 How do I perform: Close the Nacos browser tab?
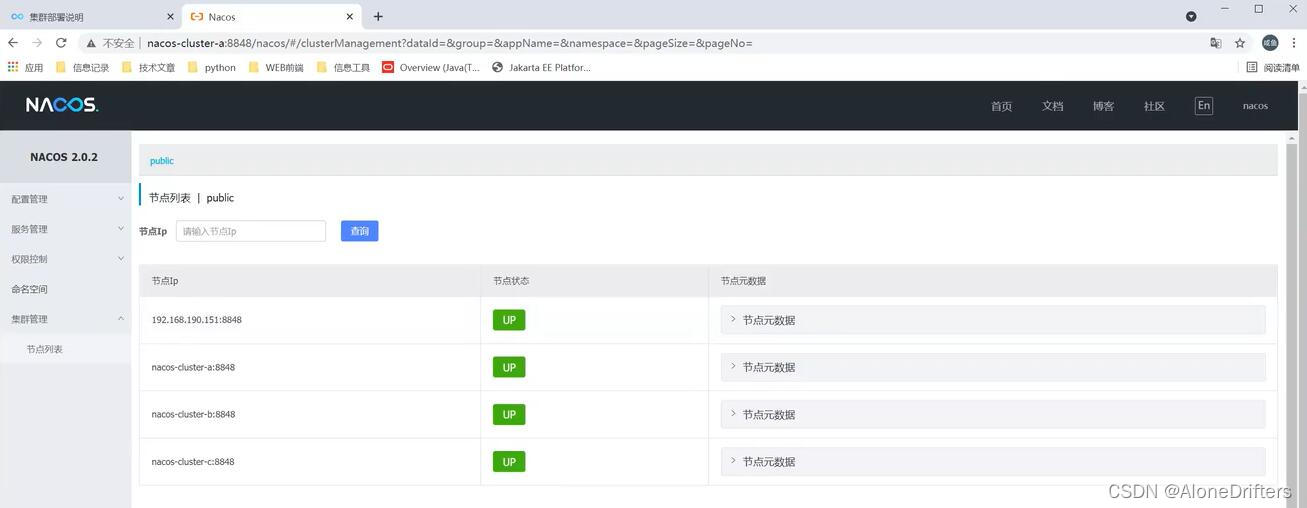click(x=350, y=16)
